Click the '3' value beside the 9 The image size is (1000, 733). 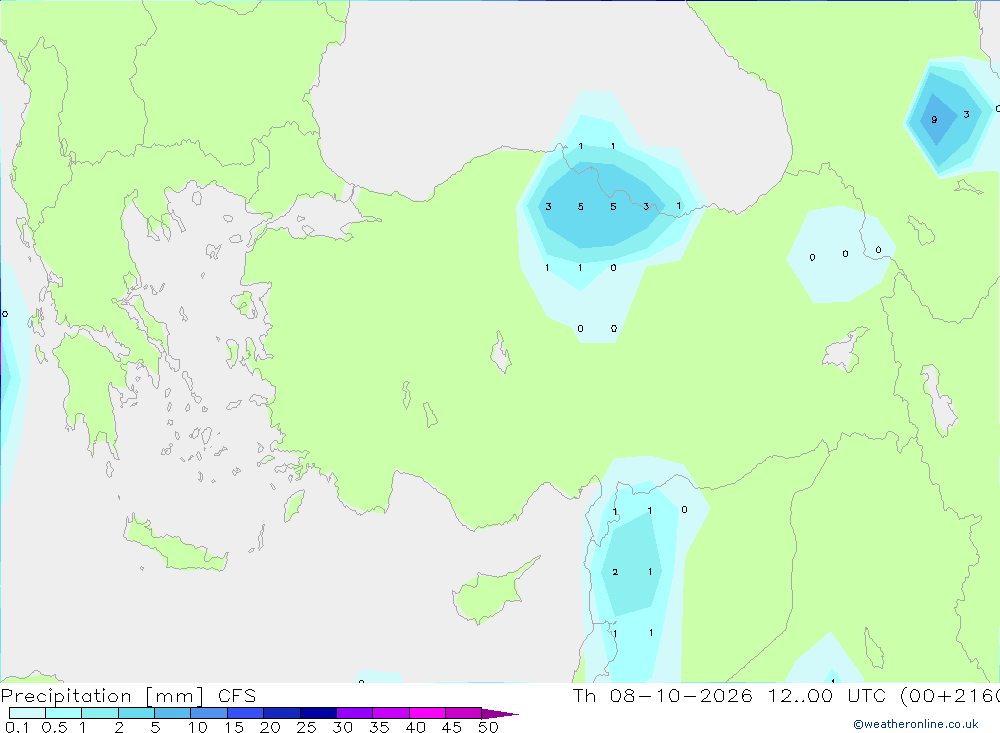click(967, 115)
